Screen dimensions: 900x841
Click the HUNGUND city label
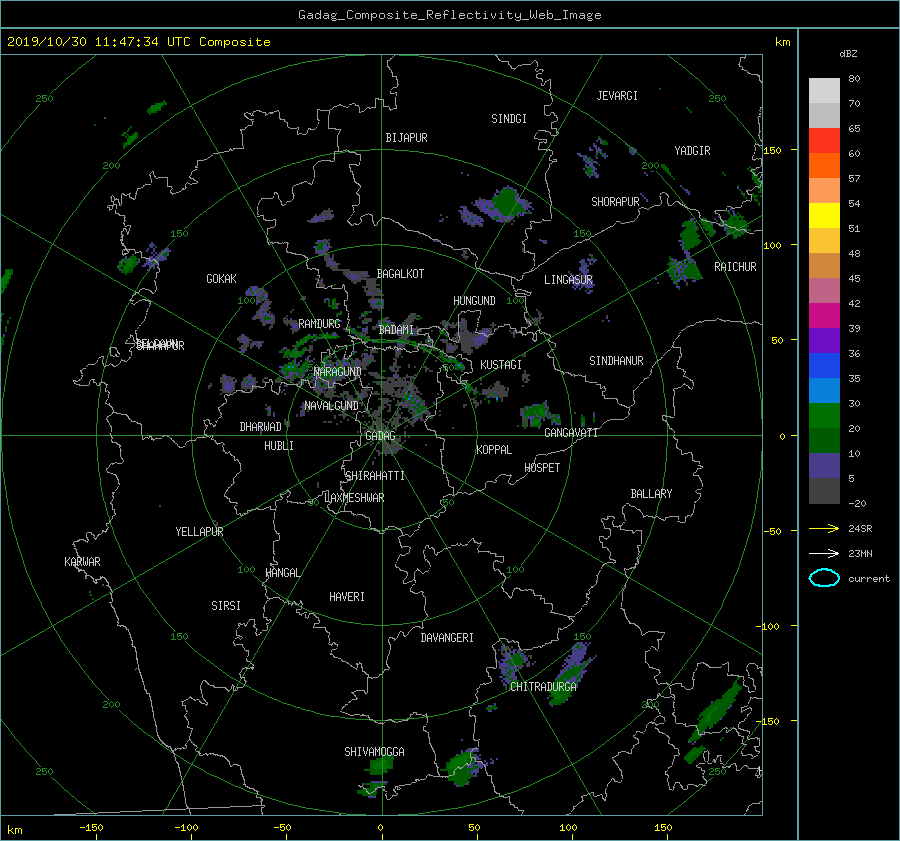[474, 301]
